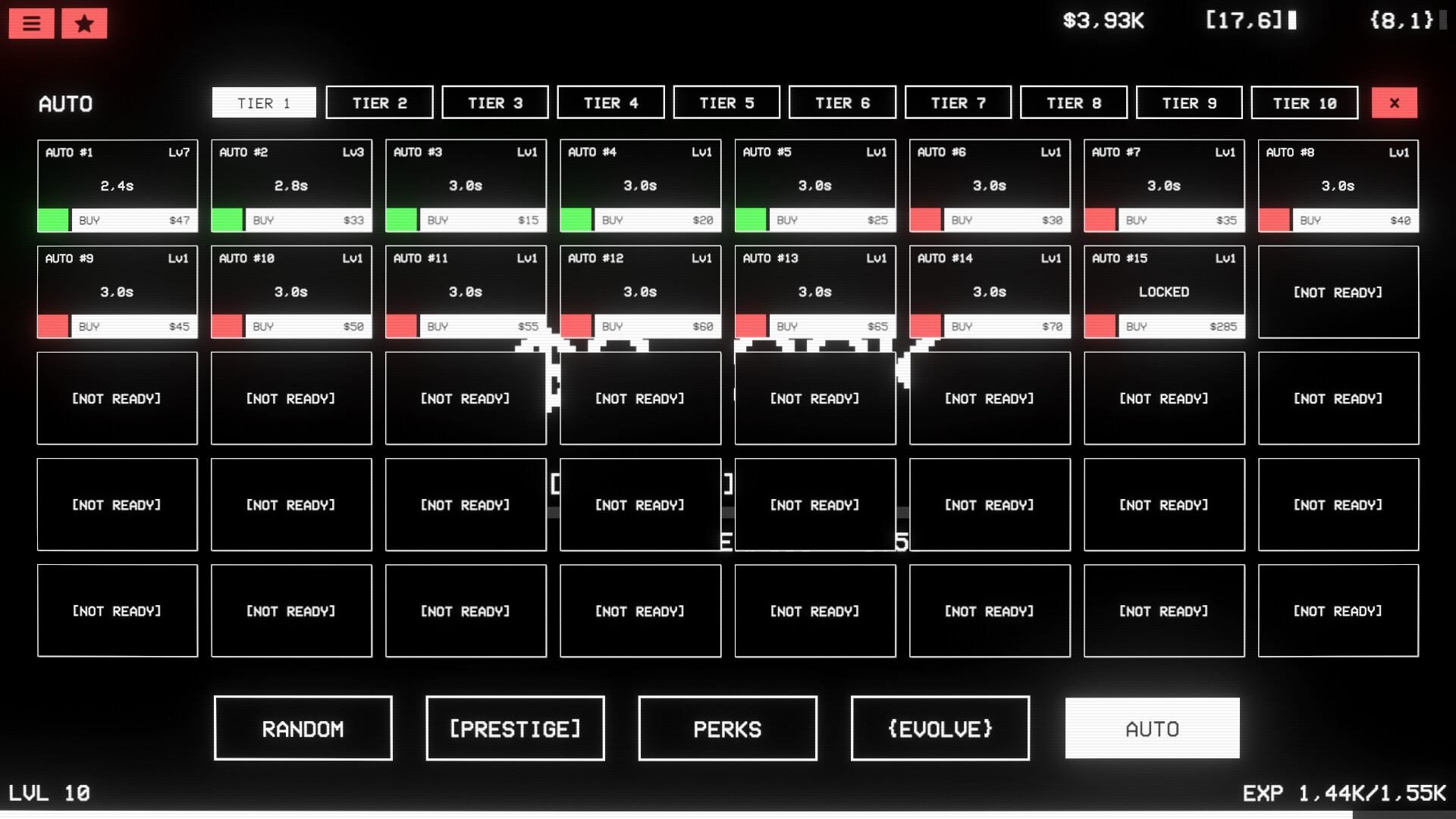Enable the red toggle on AUTO #6
The width and height of the screenshot is (1456, 819).
[x=925, y=220]
